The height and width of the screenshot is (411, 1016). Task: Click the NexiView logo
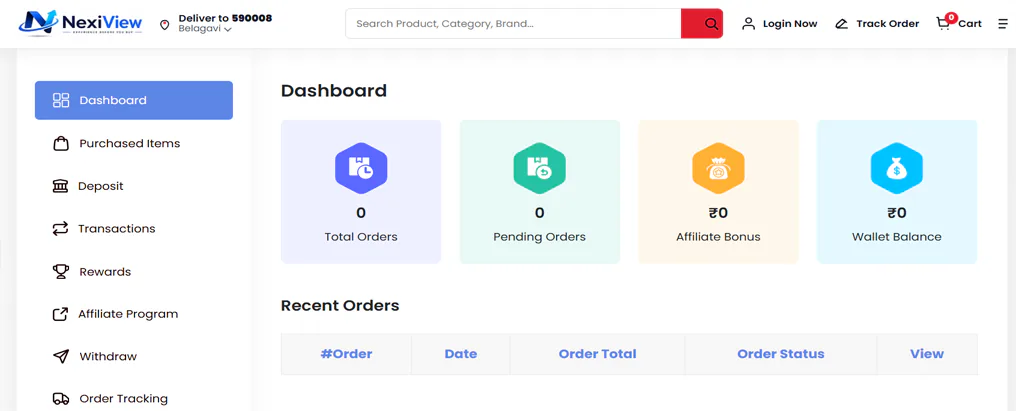point(80,23)
